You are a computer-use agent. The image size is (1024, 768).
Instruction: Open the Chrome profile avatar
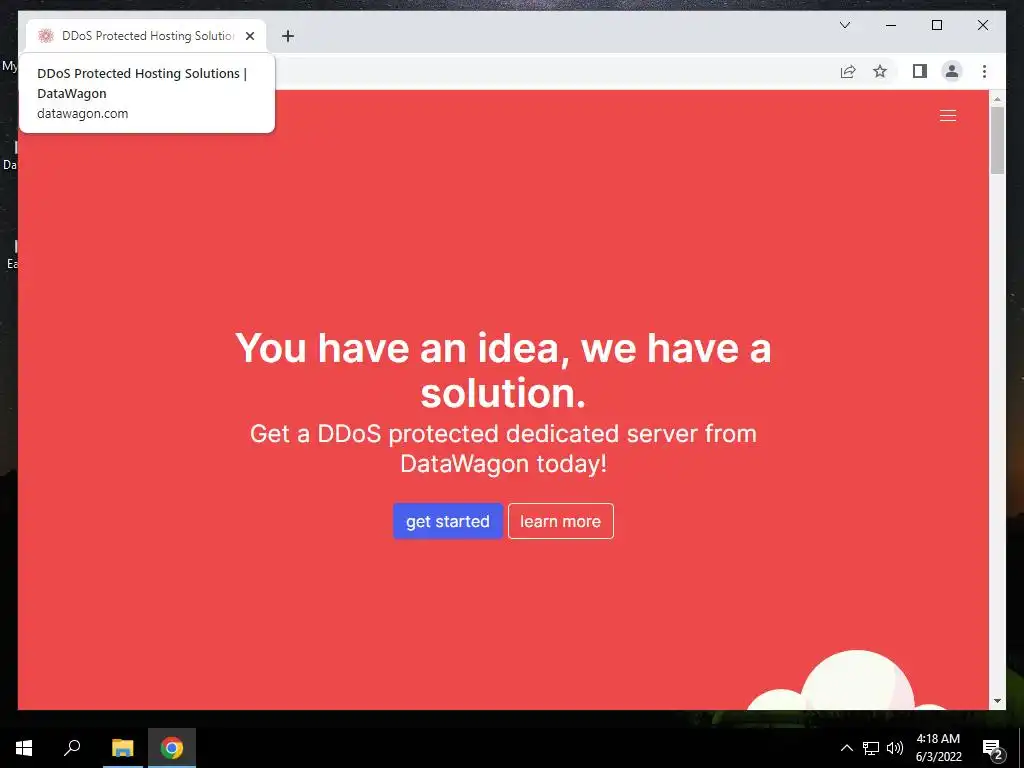pos(952,71)
